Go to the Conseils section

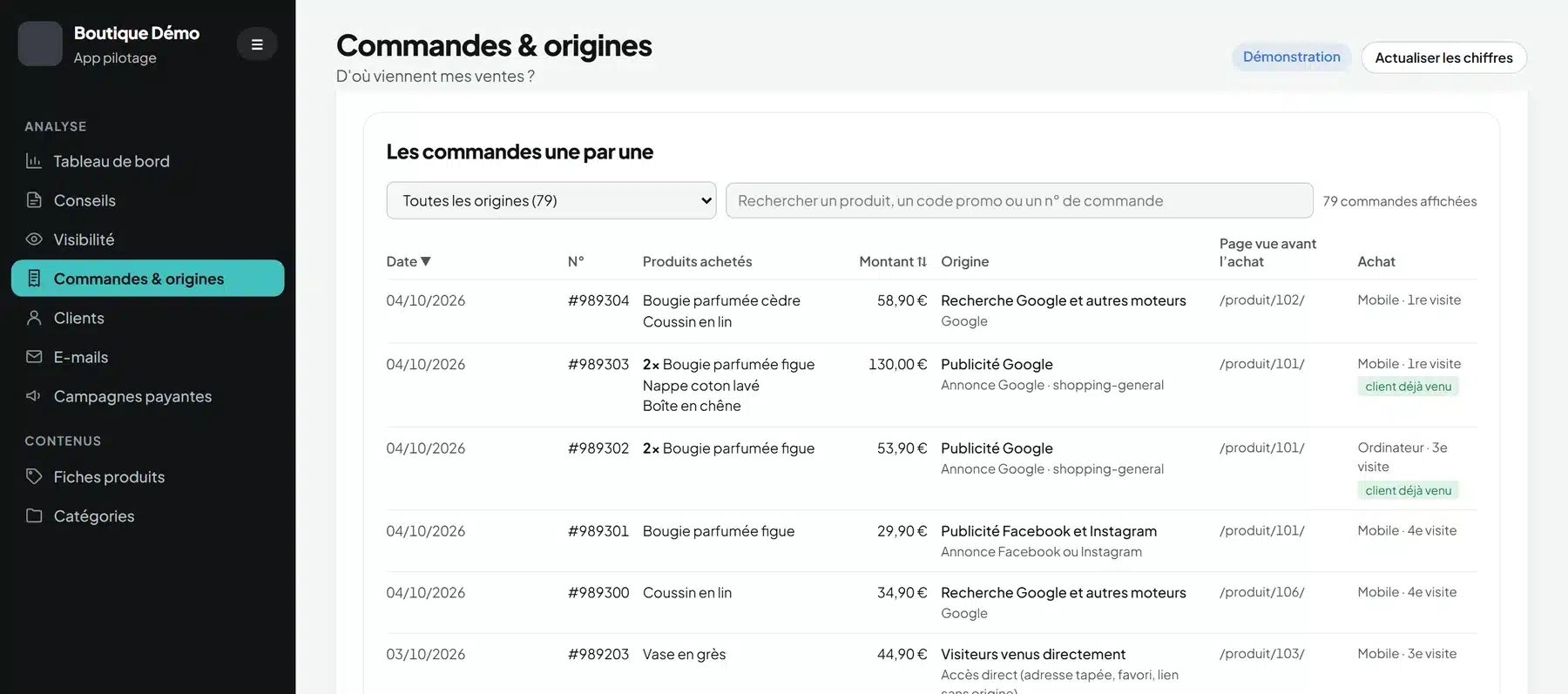tap(148, 200)
